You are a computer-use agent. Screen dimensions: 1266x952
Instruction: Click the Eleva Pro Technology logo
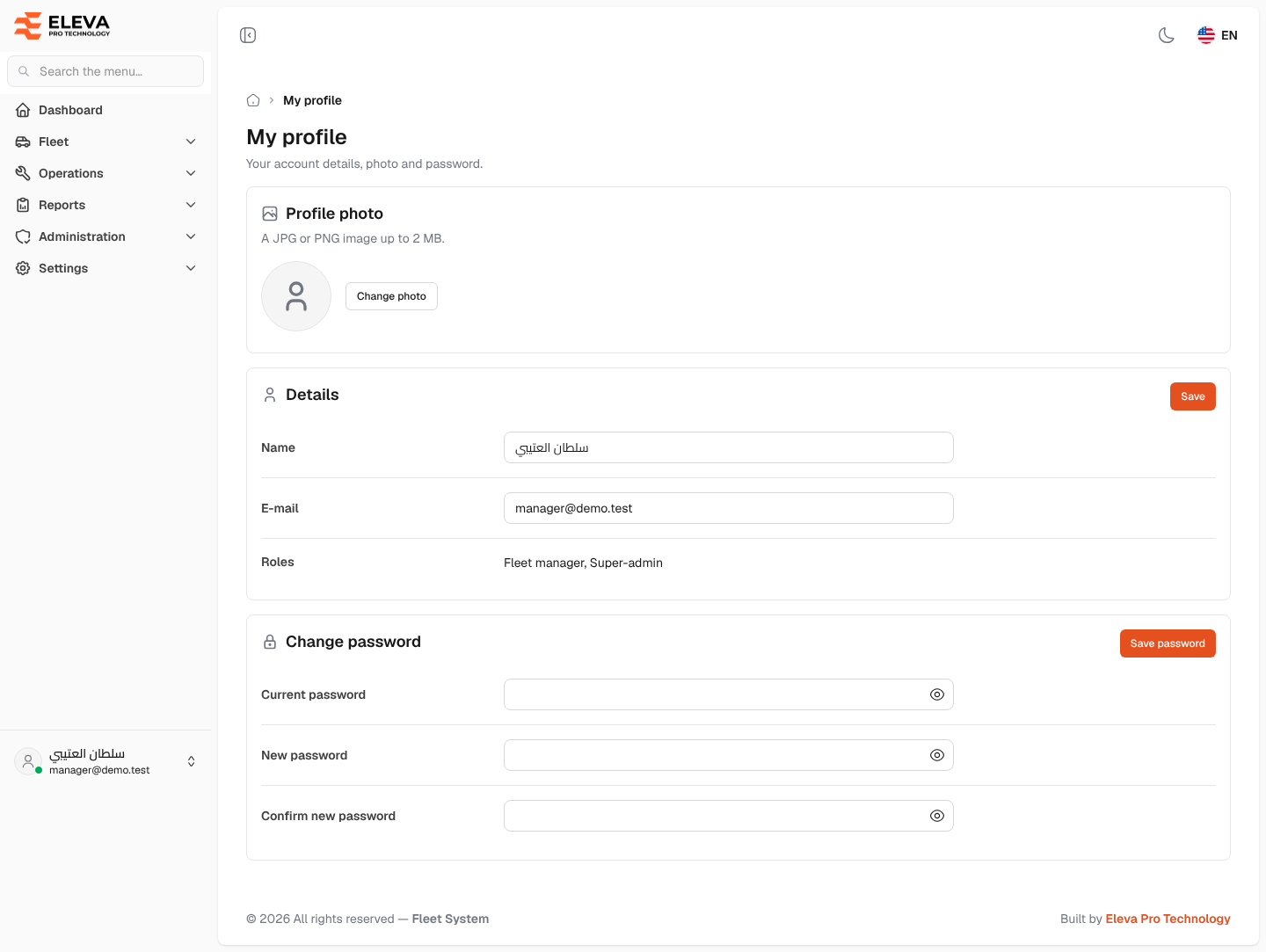(62, 25)
